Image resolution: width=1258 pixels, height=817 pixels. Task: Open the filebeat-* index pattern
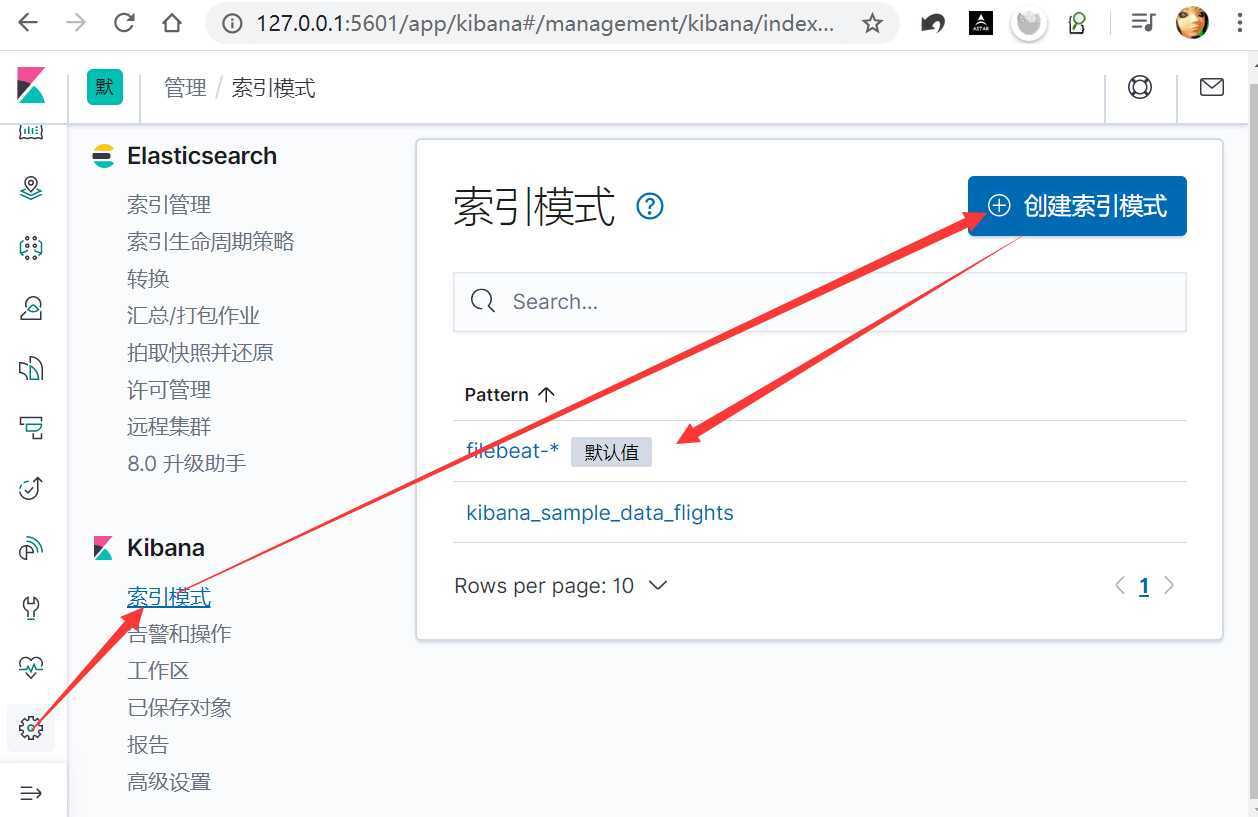513,451
